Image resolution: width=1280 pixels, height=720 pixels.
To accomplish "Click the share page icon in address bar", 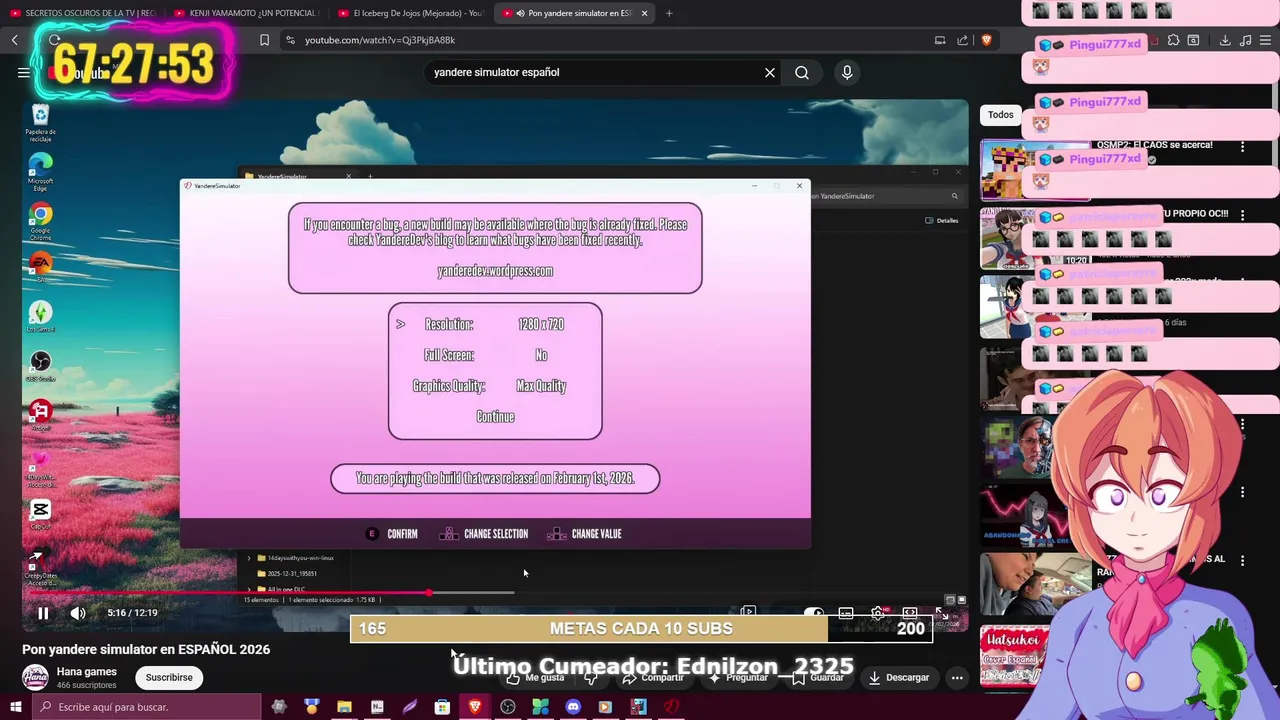I will (x=963, y=40).
